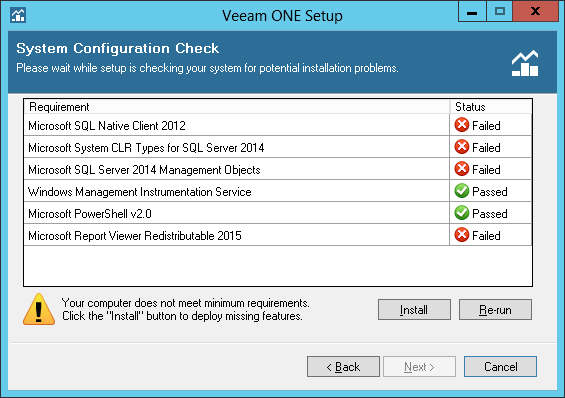The width and height of the screenshot is (565, 398).
Task: Minimize the Veeam ONE Setup window
Action: click(472, 12)
